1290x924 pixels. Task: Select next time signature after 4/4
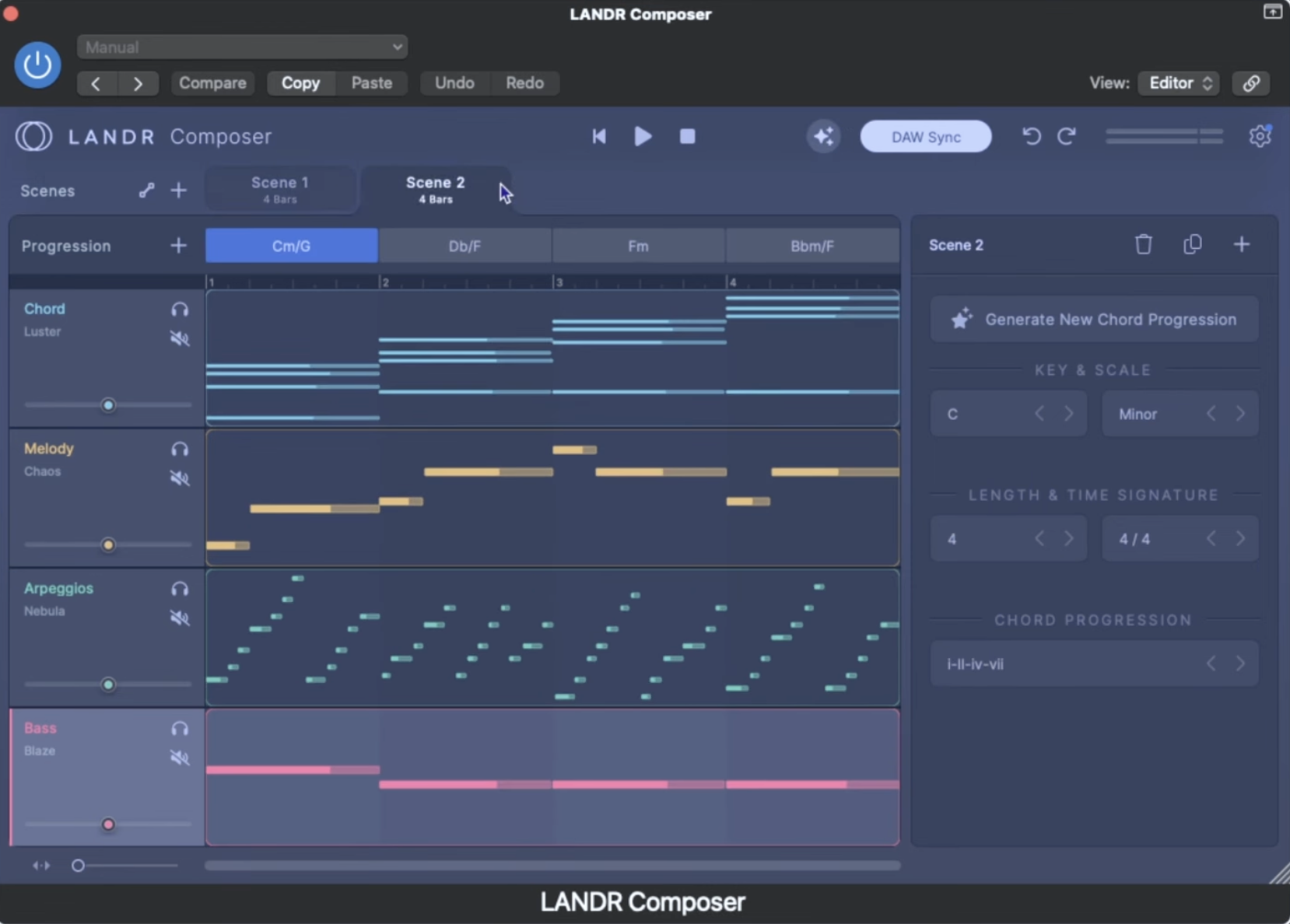1241,538
